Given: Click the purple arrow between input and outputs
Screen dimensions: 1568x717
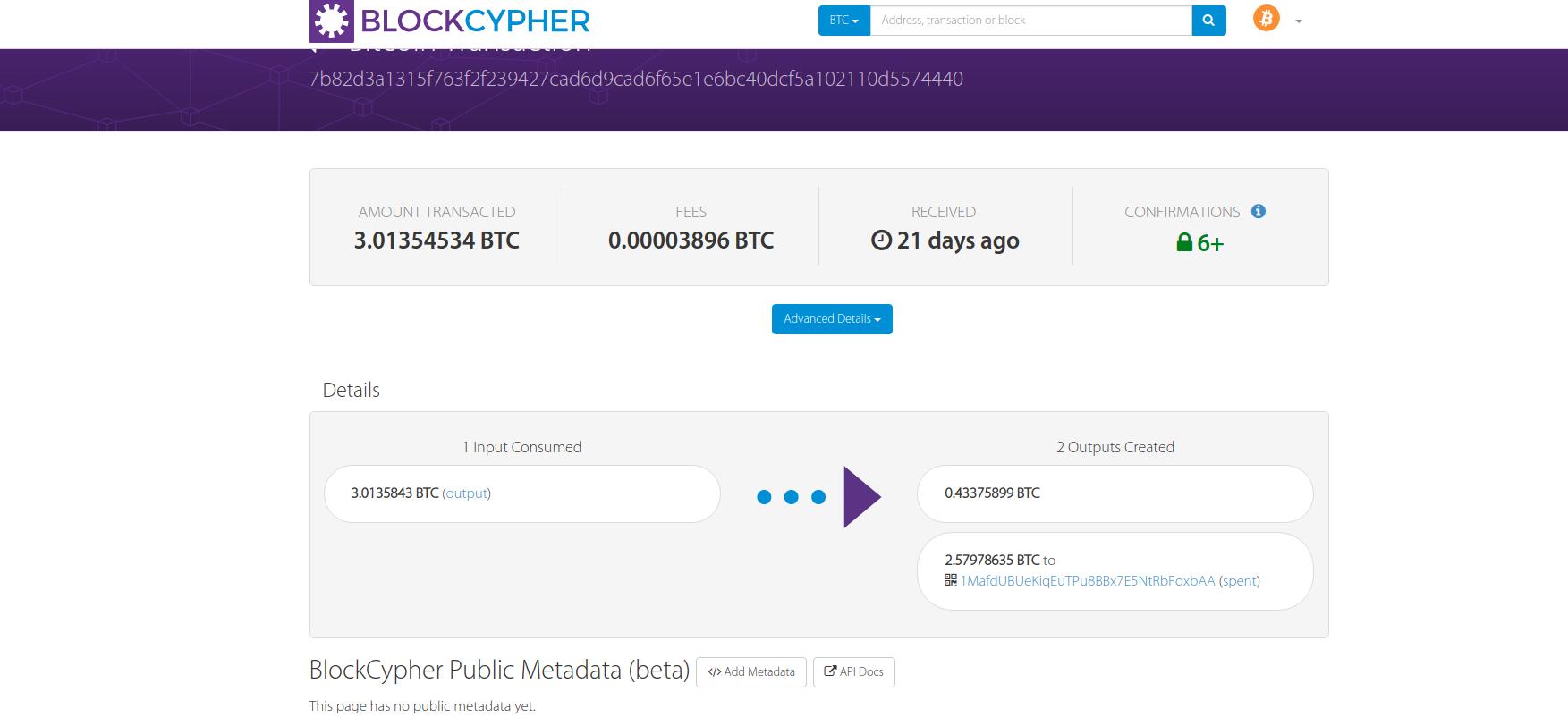Looking at the screenshot, I should [861, 497].
